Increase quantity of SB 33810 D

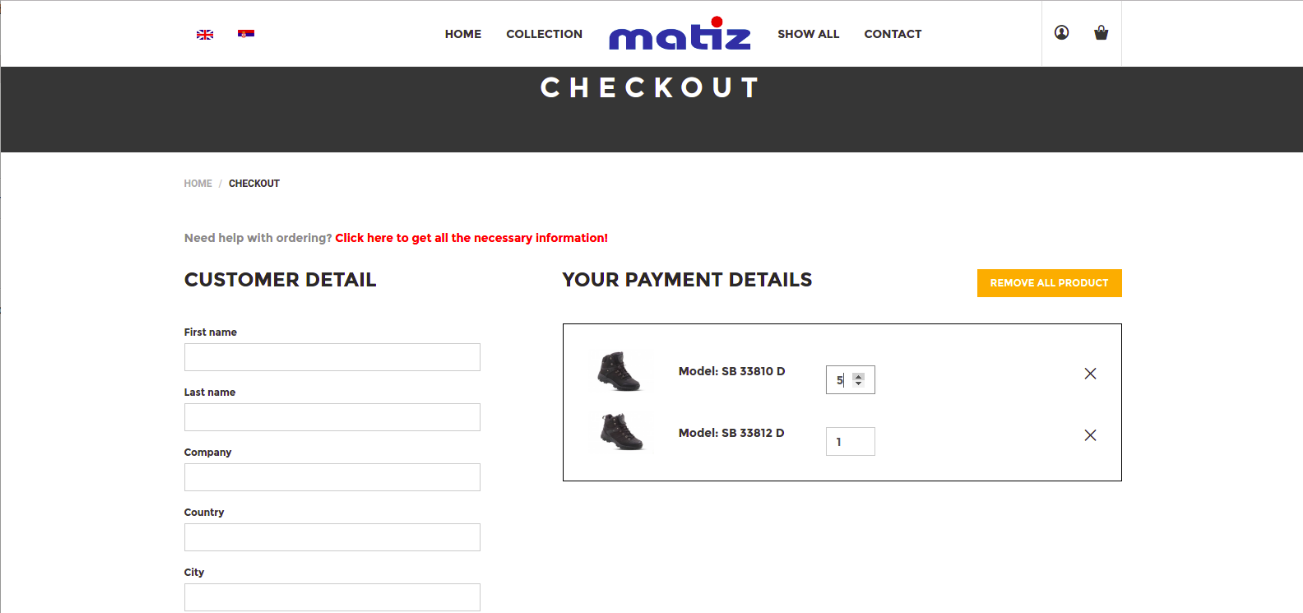(x=858, y=375)
